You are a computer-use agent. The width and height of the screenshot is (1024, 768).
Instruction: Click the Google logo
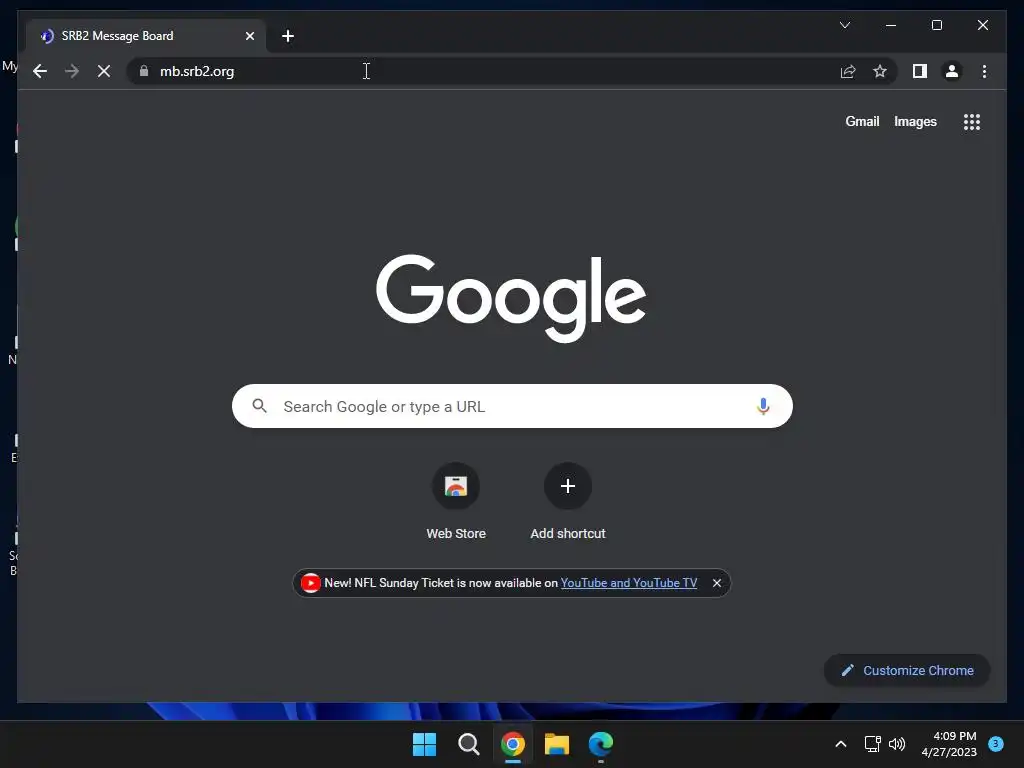click(511, 298)
